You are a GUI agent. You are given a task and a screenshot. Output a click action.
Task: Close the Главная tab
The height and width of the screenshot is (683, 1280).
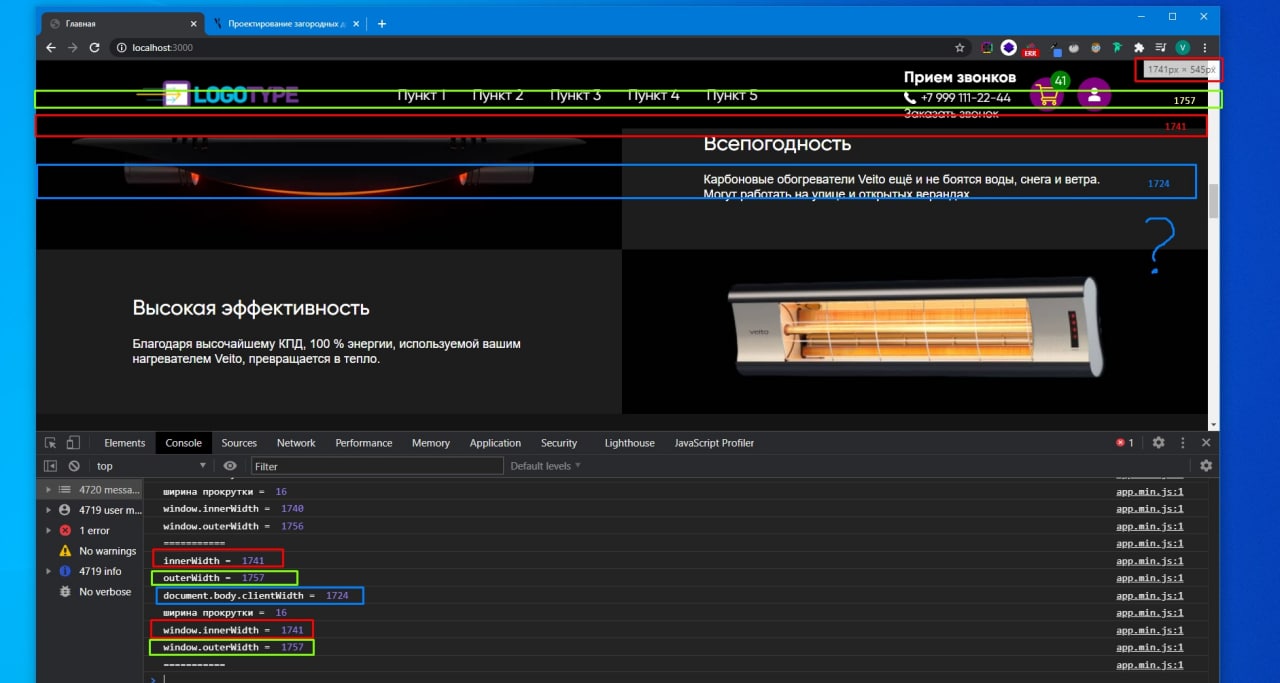tap(192, 23)
